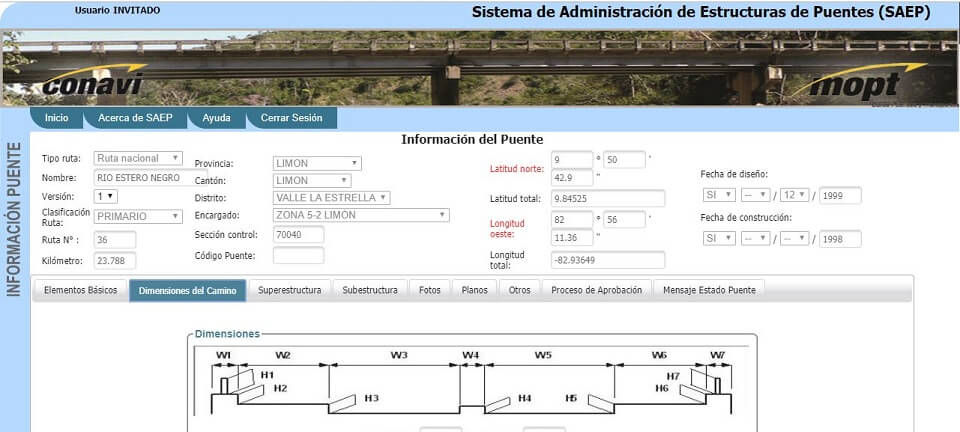This screenshot has width=960, height=432.
Task: Switch to the Fotos tab
Action: click(x=430, y=290)
